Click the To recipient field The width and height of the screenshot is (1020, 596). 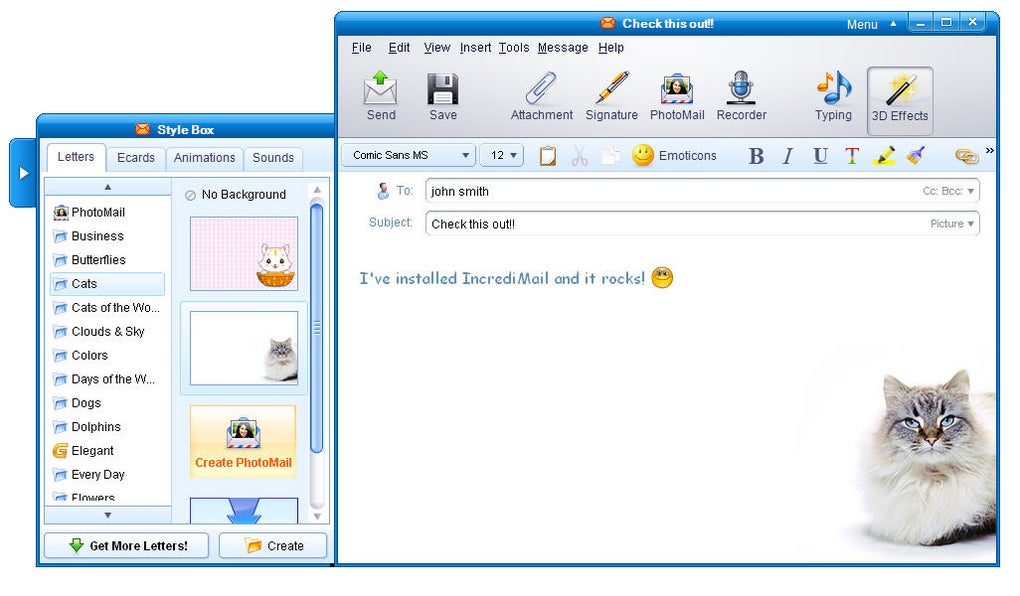coord(702,191)
